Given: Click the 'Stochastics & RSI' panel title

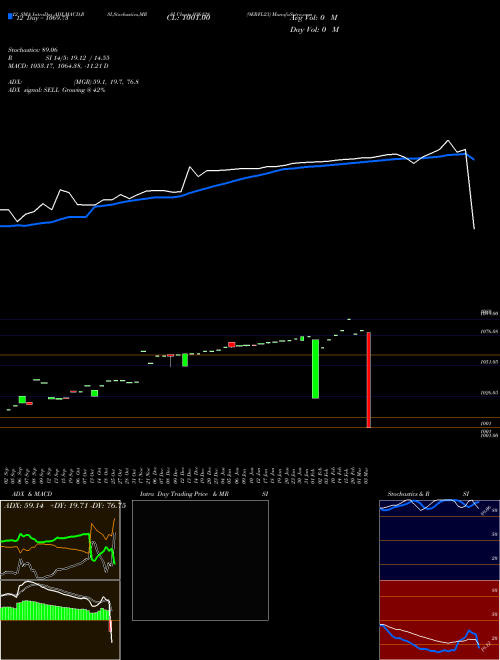Looking at the screenshot, I should coord(428,494).
